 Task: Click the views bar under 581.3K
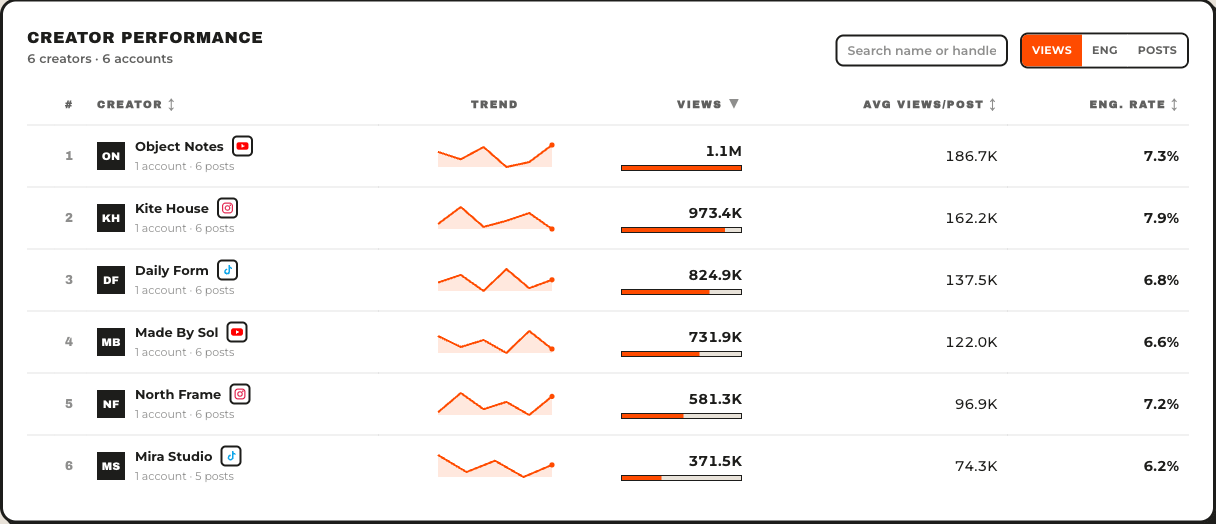(x=681, y=416)
